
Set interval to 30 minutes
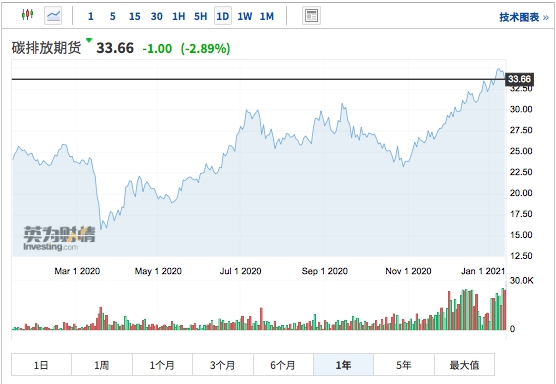(156, 16)
